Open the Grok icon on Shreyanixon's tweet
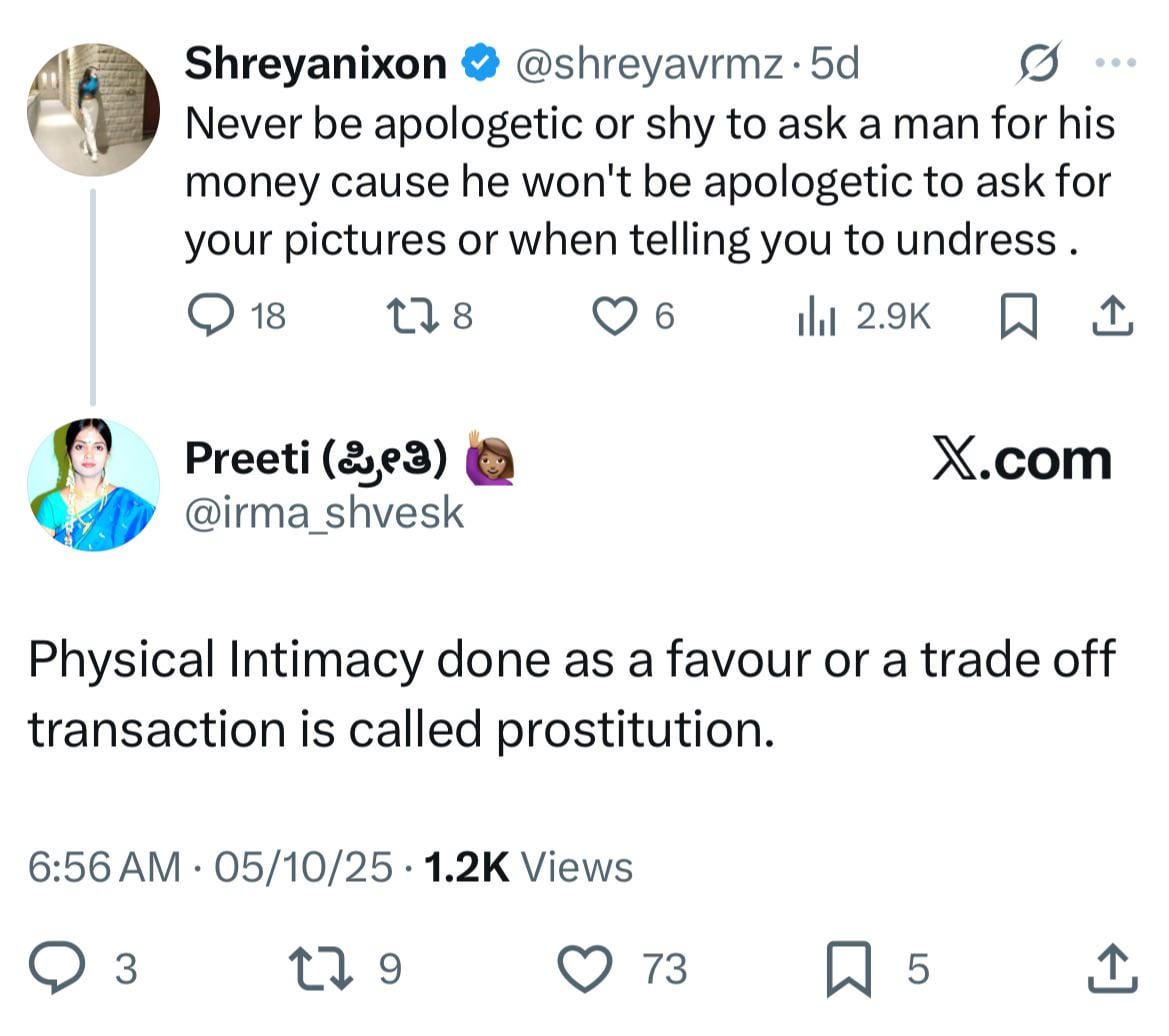1169x1036 pixels. coord(1039,66)
